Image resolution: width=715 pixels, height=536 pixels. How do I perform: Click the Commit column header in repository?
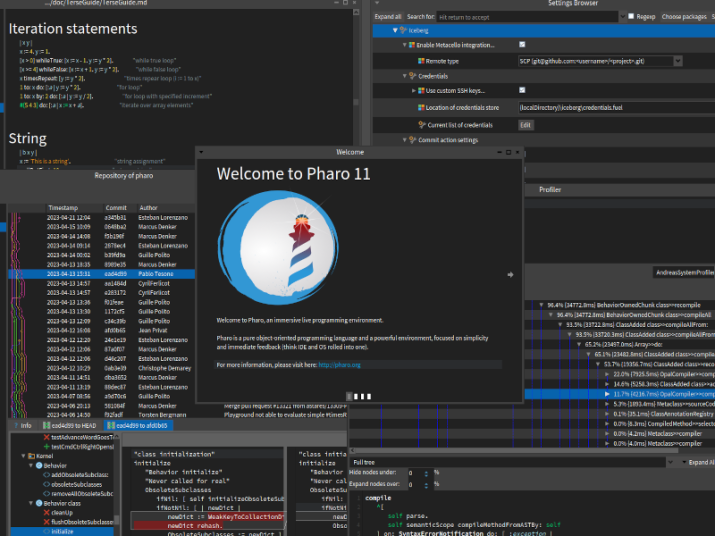(116, 208)
